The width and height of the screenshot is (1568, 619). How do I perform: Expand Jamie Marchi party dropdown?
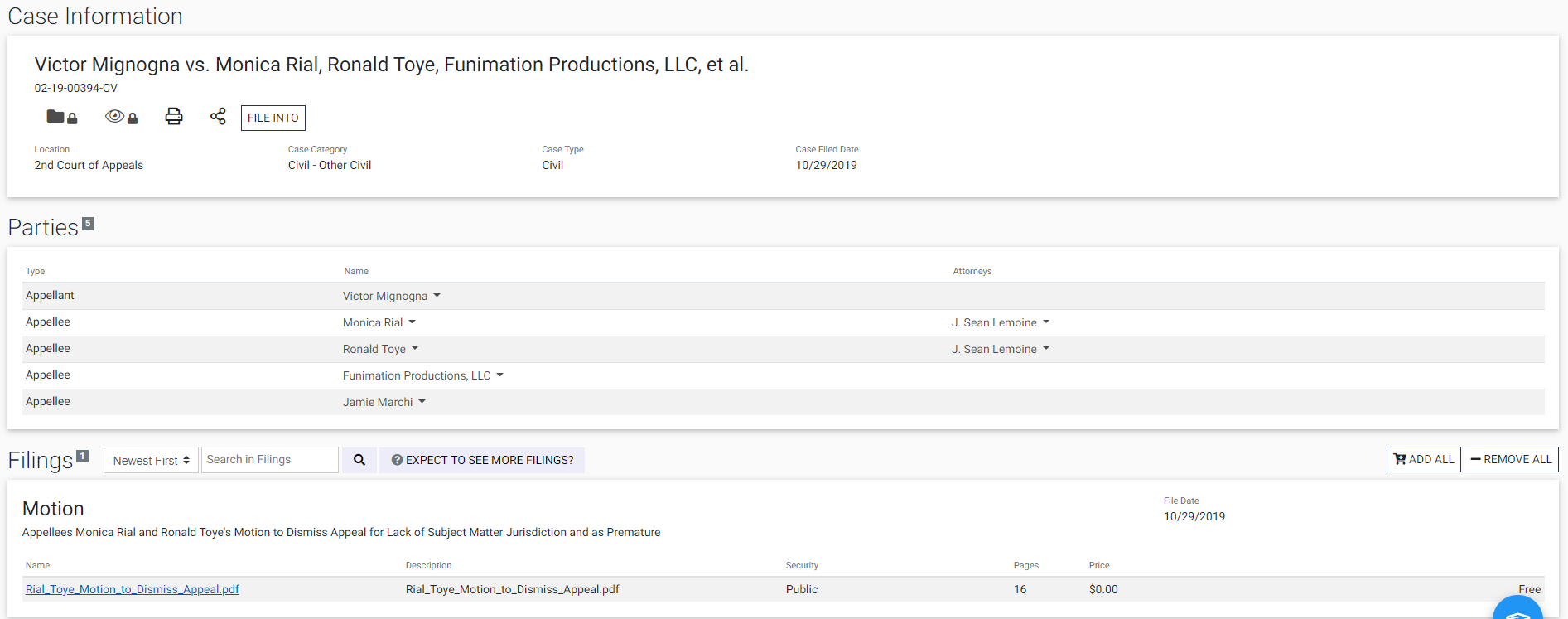[x=384, y=402]
